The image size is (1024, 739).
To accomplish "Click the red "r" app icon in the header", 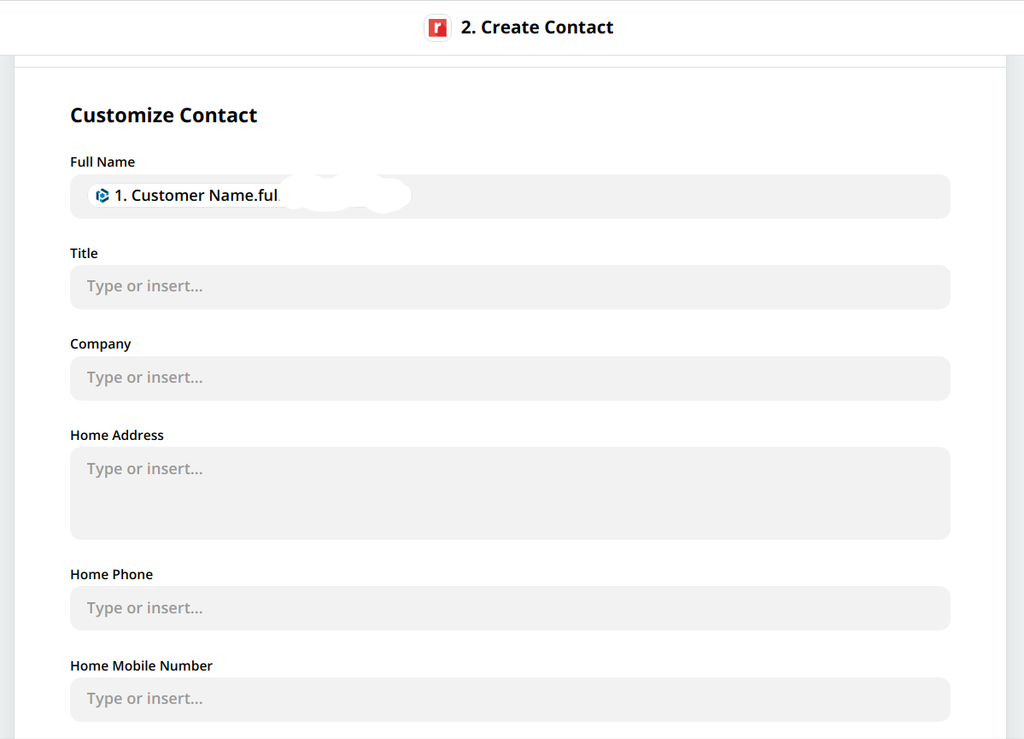I will coord(437,27).
